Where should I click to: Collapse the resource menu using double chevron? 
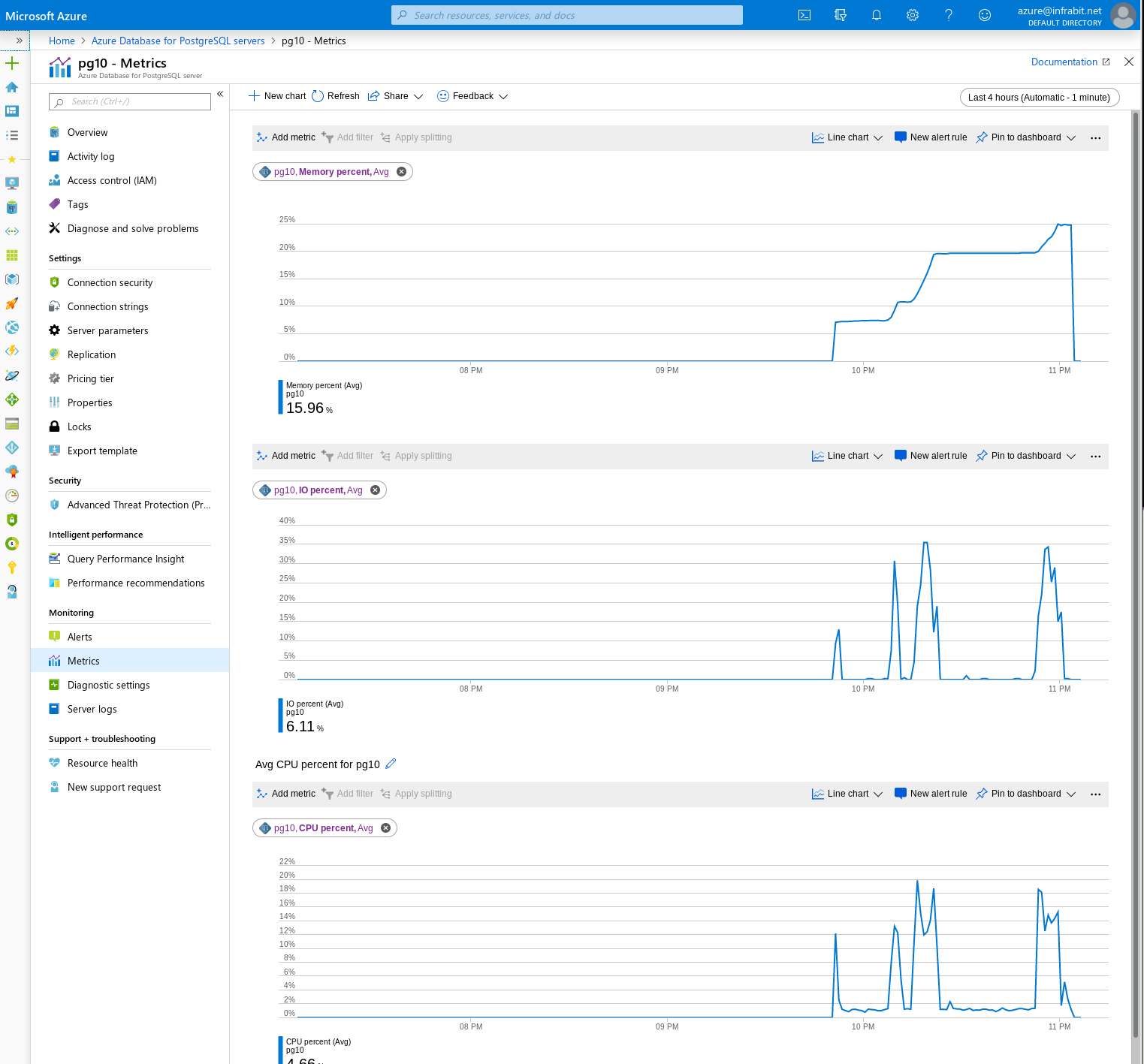pyautogui.click(x=220, y=94)
